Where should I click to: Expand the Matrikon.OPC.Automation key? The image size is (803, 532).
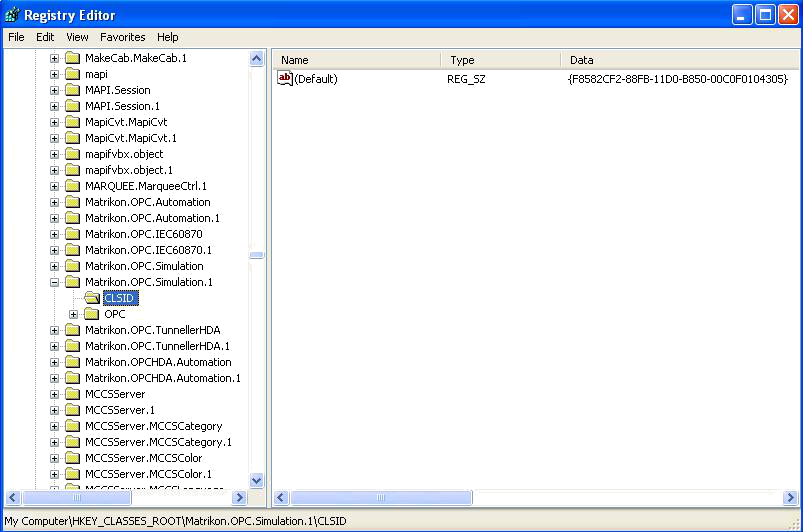pos(54,202)
